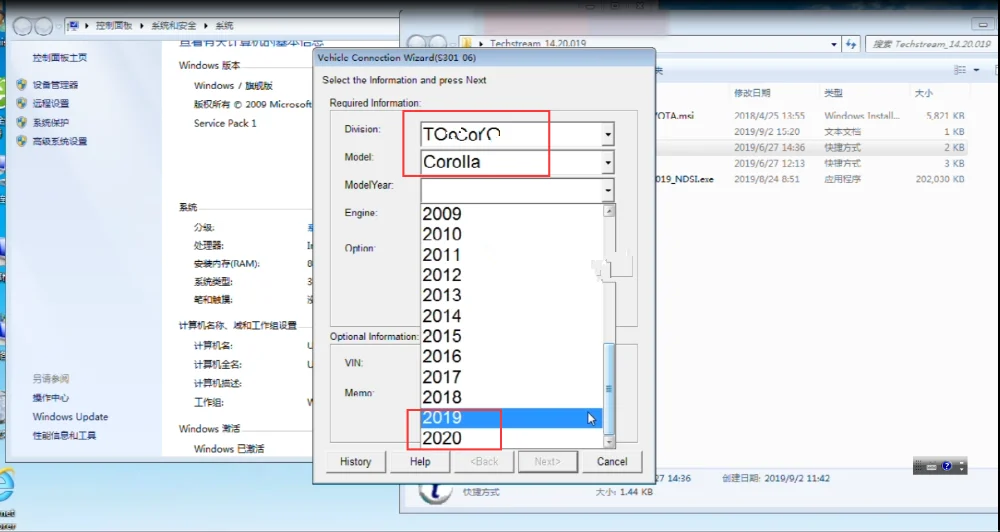Click the 大小 column header in Explorer

click(923, 93)
